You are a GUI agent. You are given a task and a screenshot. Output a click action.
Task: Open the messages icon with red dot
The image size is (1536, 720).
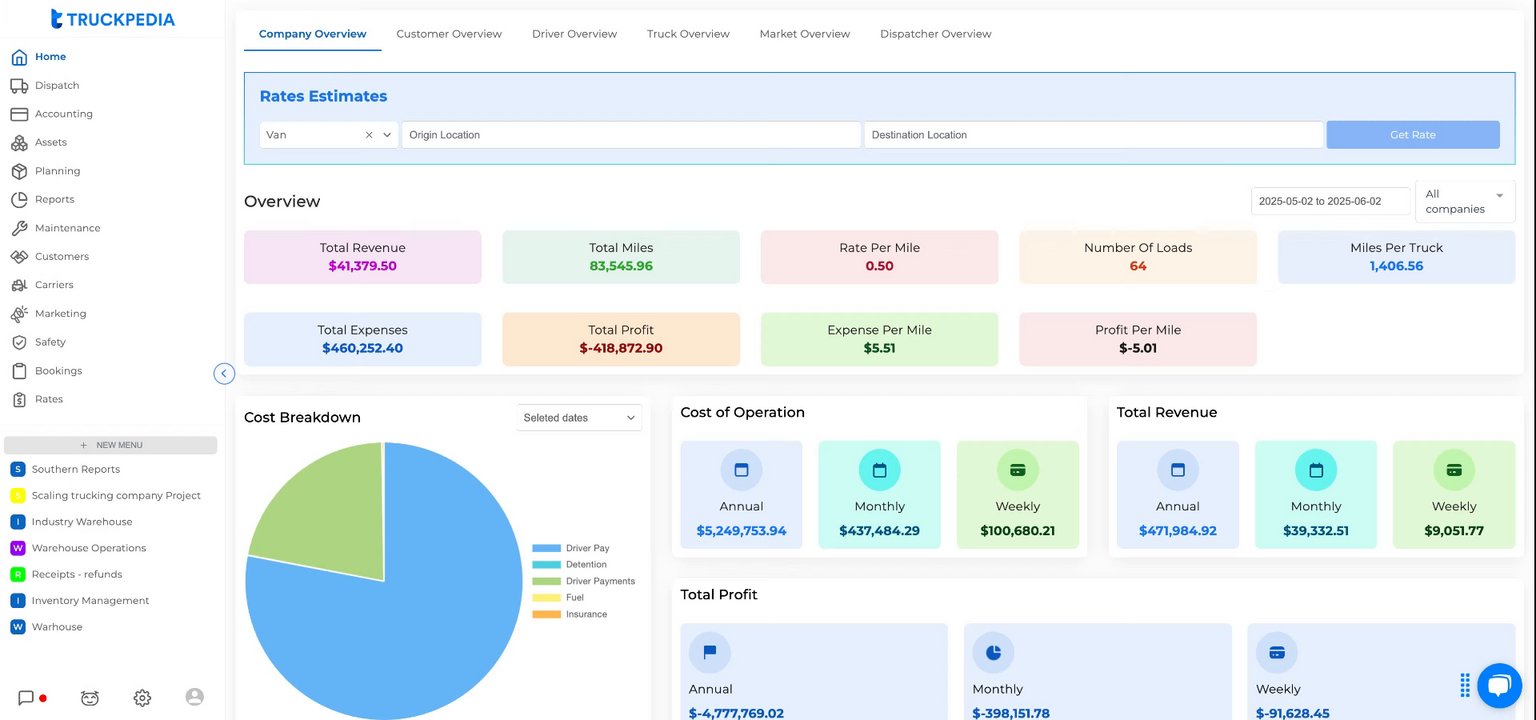coord(27,698)
